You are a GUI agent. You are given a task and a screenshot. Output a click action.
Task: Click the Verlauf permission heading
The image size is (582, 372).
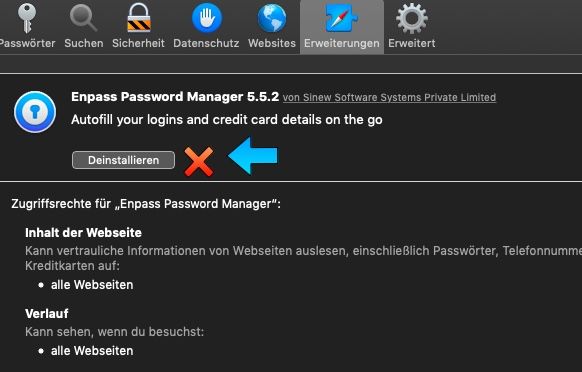coord(47,314)
